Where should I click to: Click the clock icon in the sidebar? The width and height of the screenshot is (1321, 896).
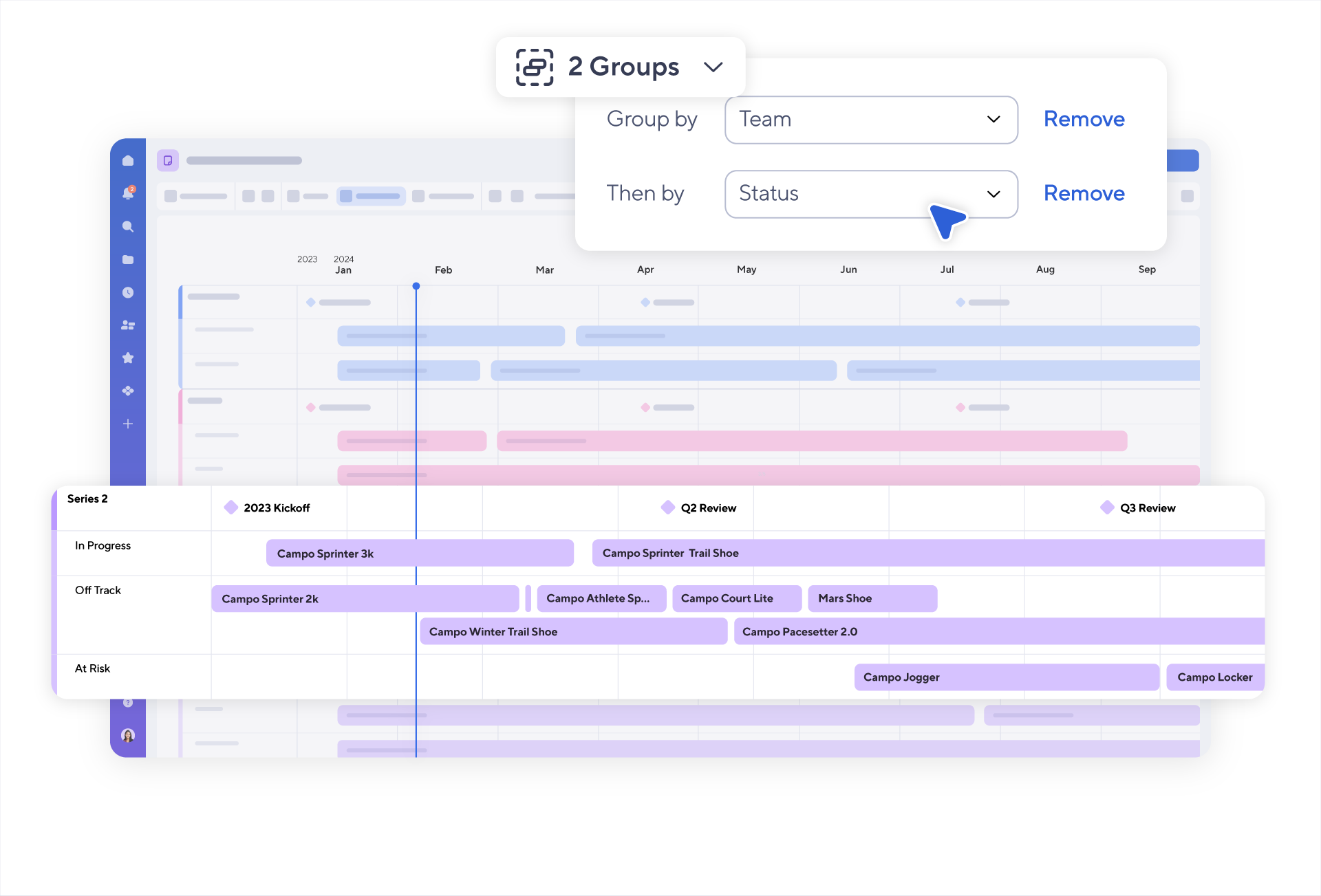coord(128,293)
